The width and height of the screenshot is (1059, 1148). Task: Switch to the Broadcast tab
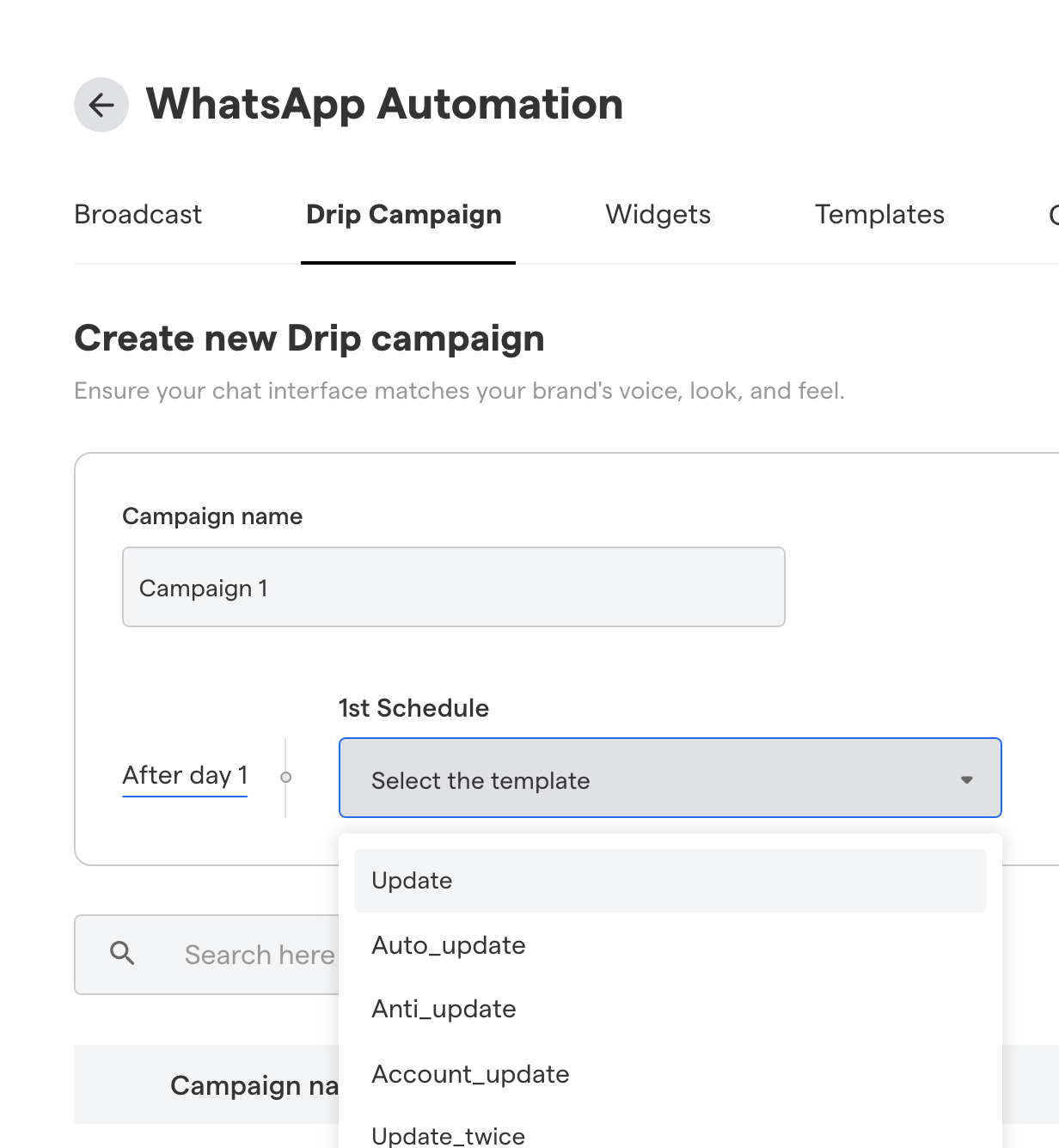click(x=138, y=215)
